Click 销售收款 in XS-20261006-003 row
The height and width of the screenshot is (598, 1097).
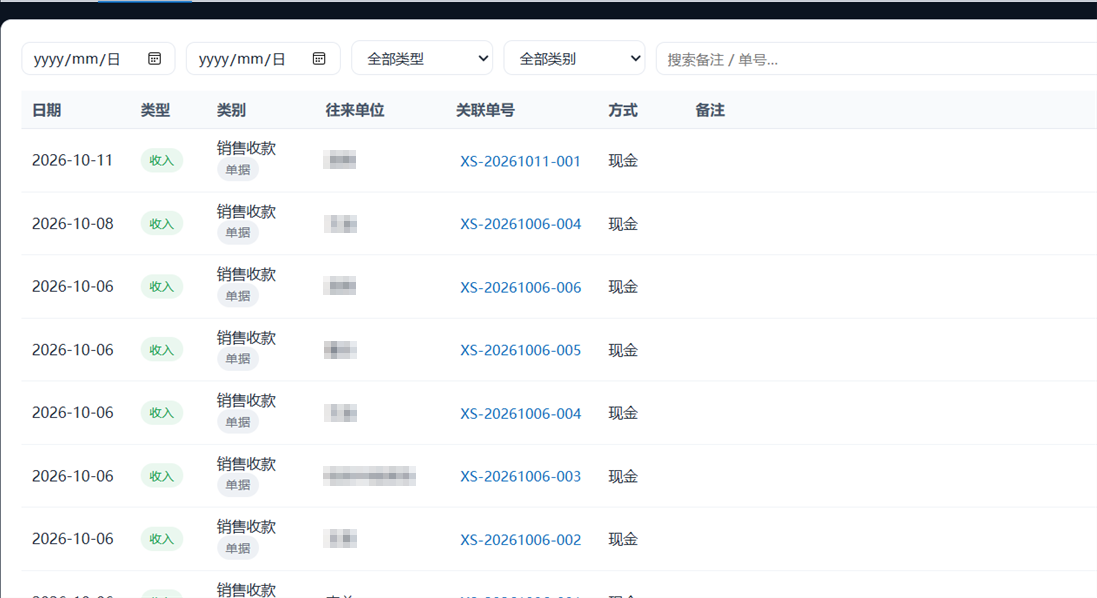(x=246, y=464)
